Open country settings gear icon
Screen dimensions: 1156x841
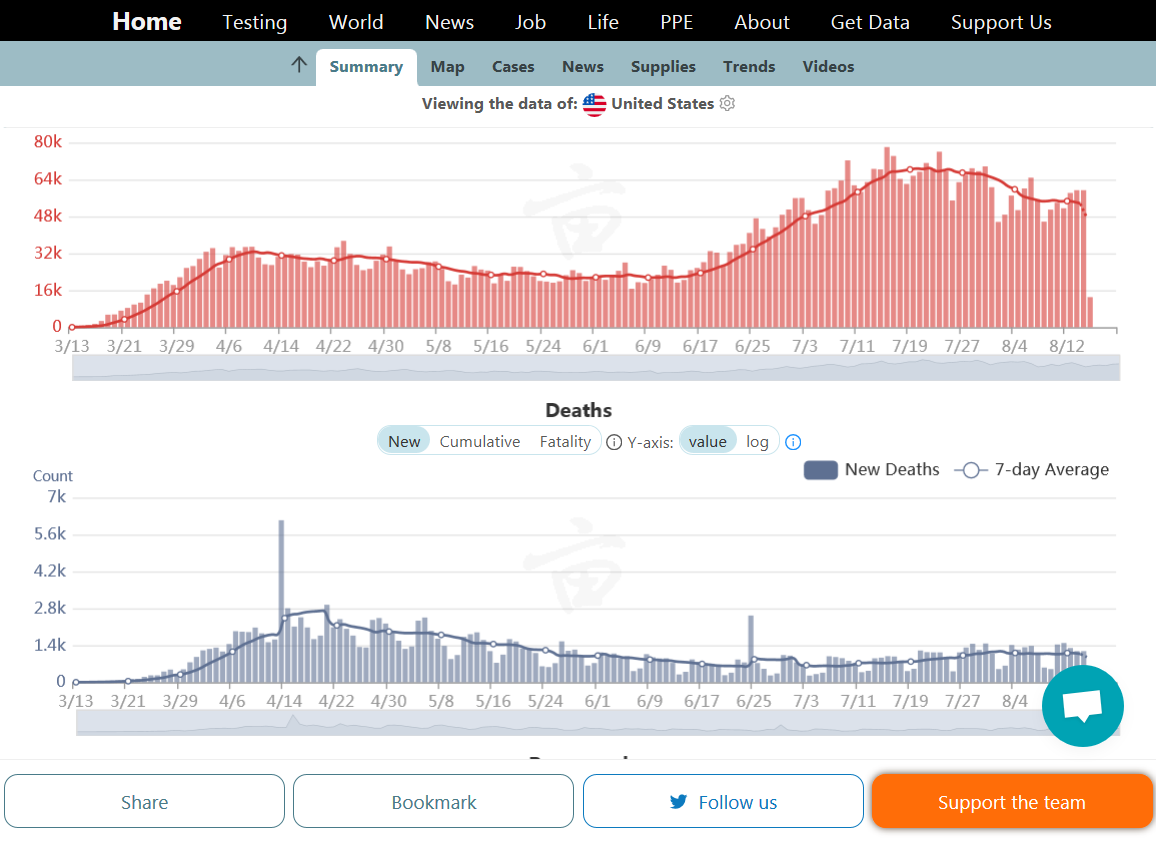pos(727,104)
